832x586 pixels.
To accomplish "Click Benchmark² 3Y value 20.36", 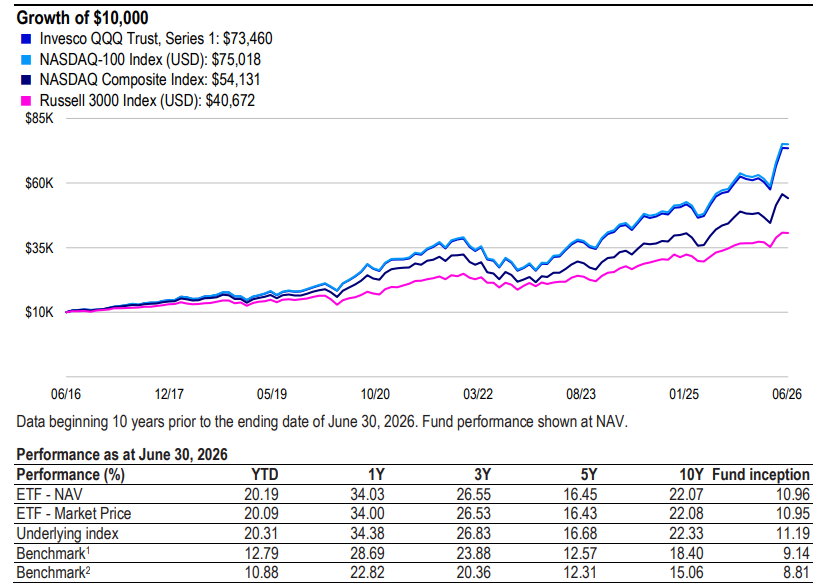I will (x=473, y=573).
